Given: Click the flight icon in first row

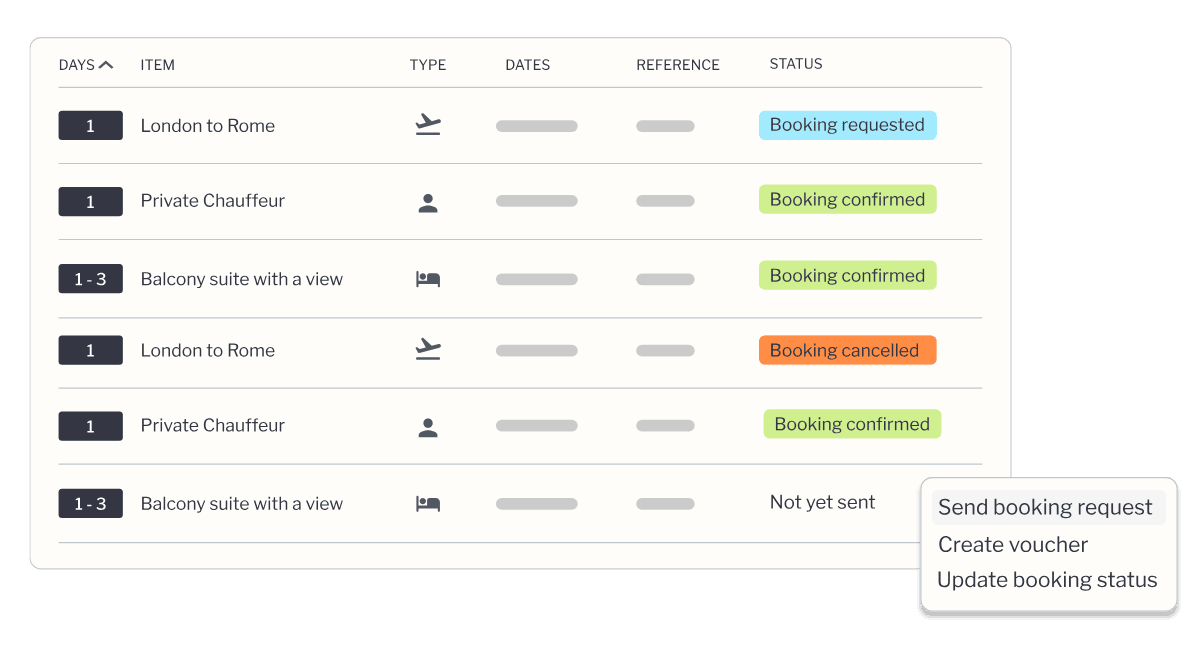Looking at the screenshot, I should (428, 125).
